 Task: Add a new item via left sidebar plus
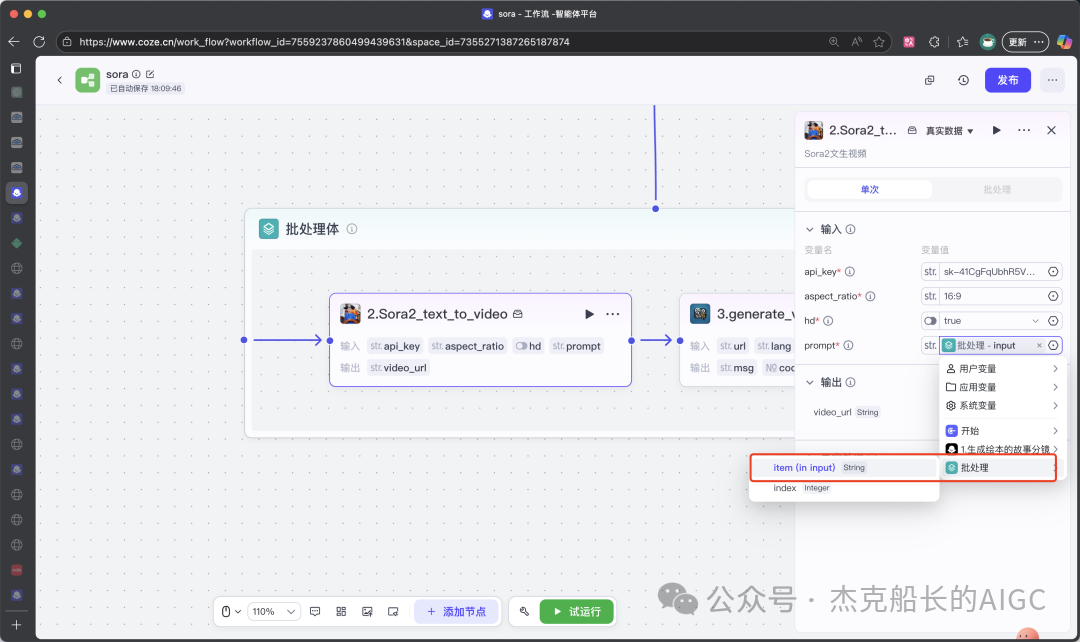pyautogui.click(x=17, y=625)
